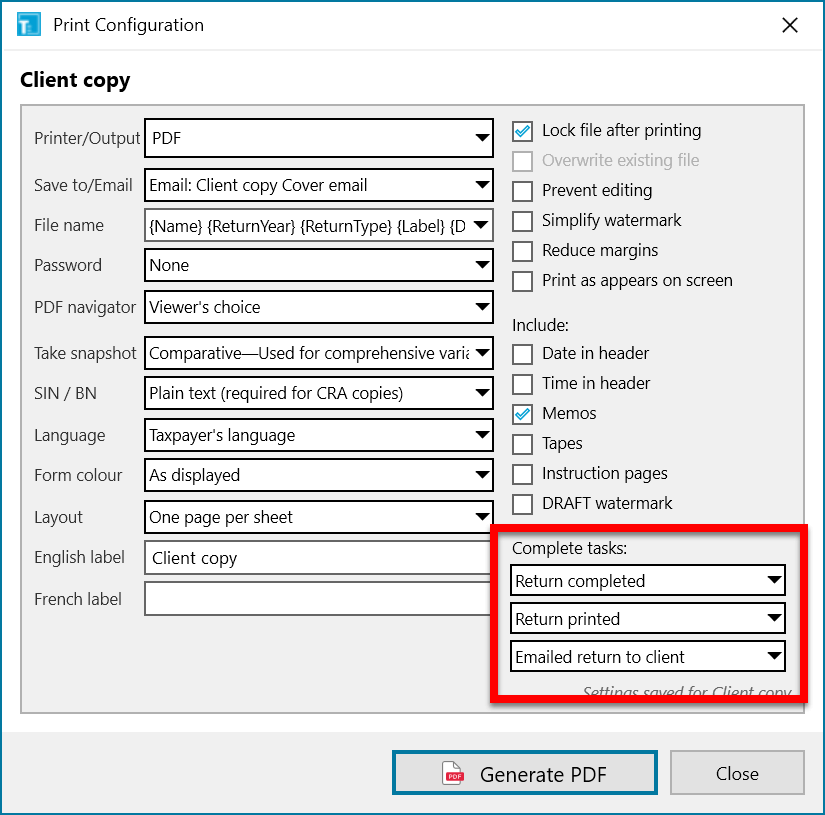Check the Reduce margins box
Screen dimensions: 825x815
coord(522,251)
